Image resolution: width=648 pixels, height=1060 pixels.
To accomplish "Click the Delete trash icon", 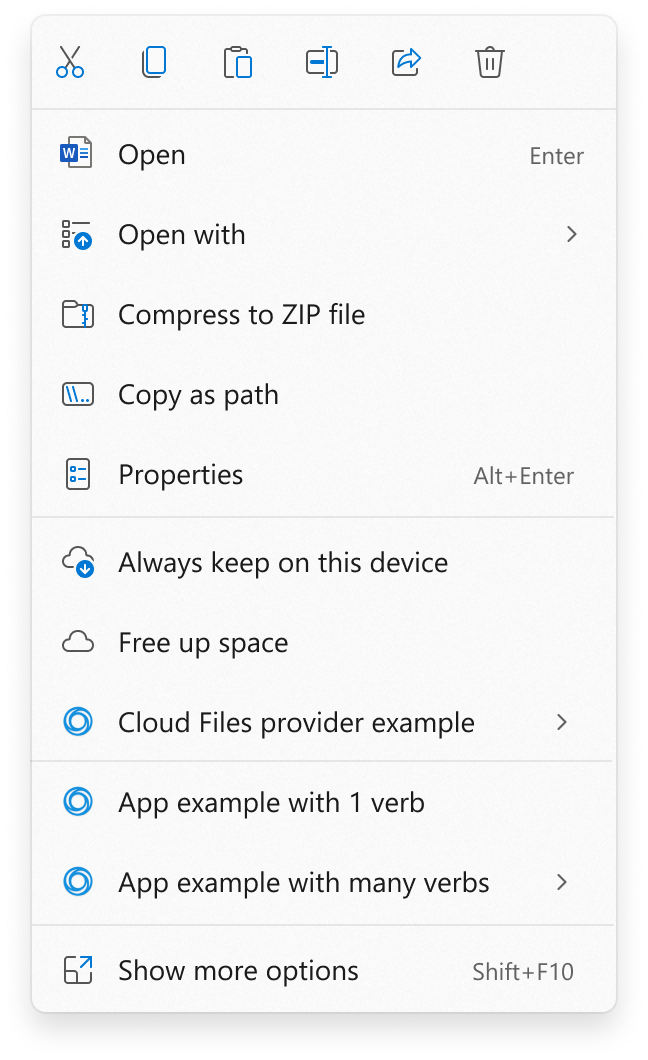I will (490, 62).
